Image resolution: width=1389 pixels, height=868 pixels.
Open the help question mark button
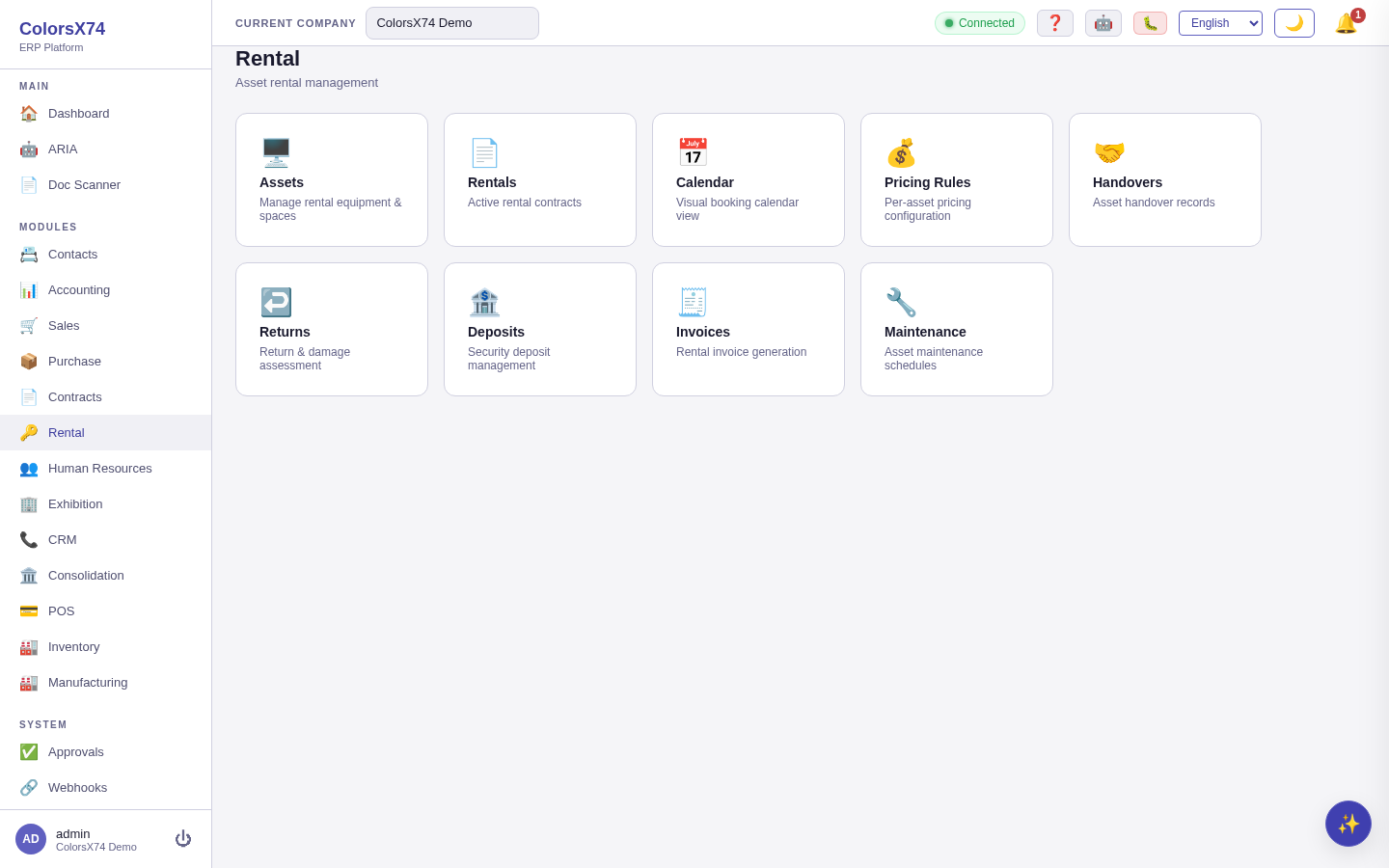click(x=1055, y=23)
